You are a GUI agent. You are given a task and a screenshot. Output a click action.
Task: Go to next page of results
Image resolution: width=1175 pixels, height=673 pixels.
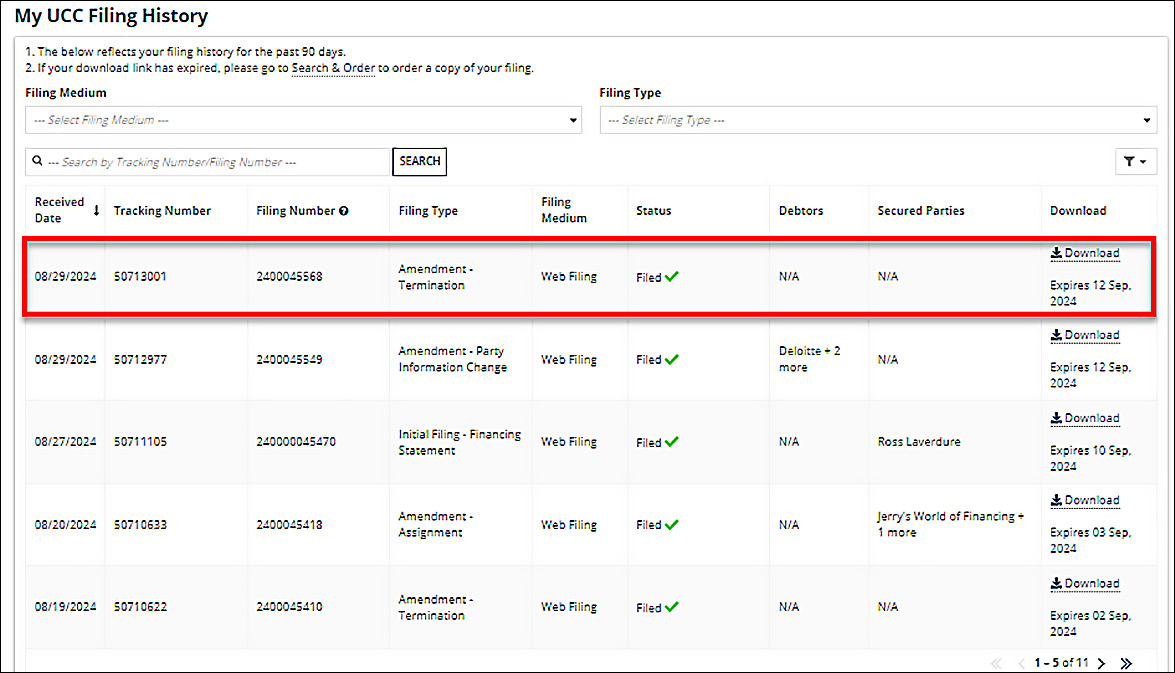(1101, 663)
